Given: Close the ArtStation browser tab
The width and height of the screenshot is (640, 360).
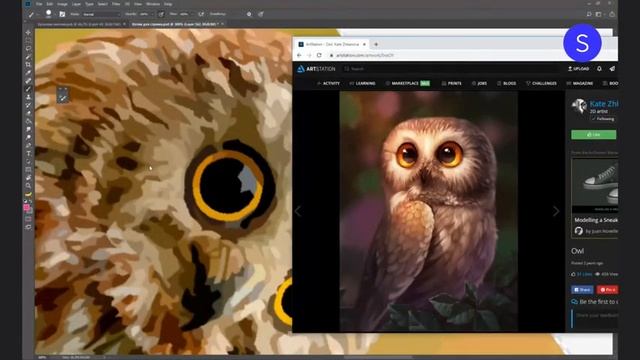Looking at the screenshot, I should coord(364,44).
